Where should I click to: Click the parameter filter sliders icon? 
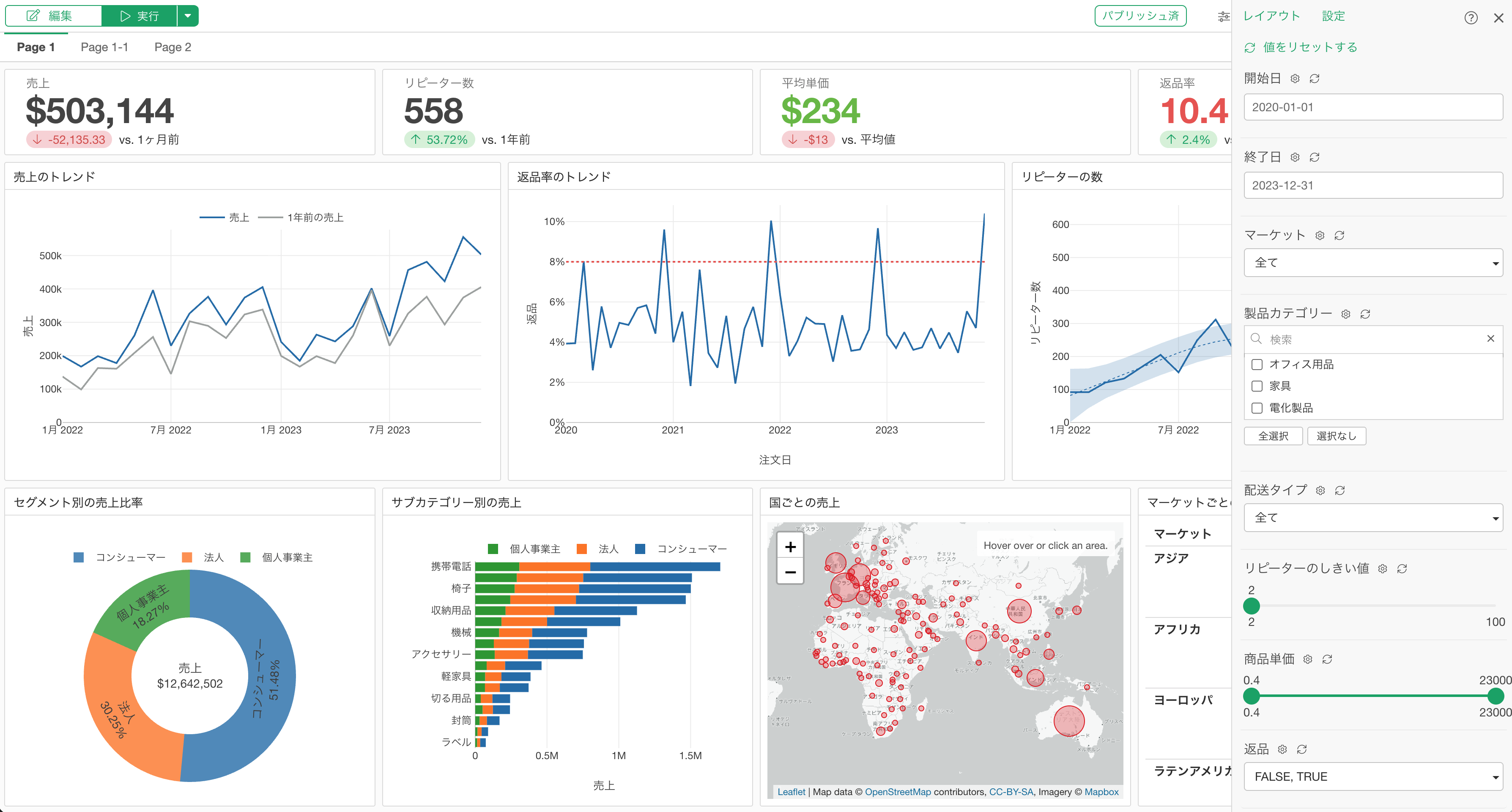pos(1223,16)
